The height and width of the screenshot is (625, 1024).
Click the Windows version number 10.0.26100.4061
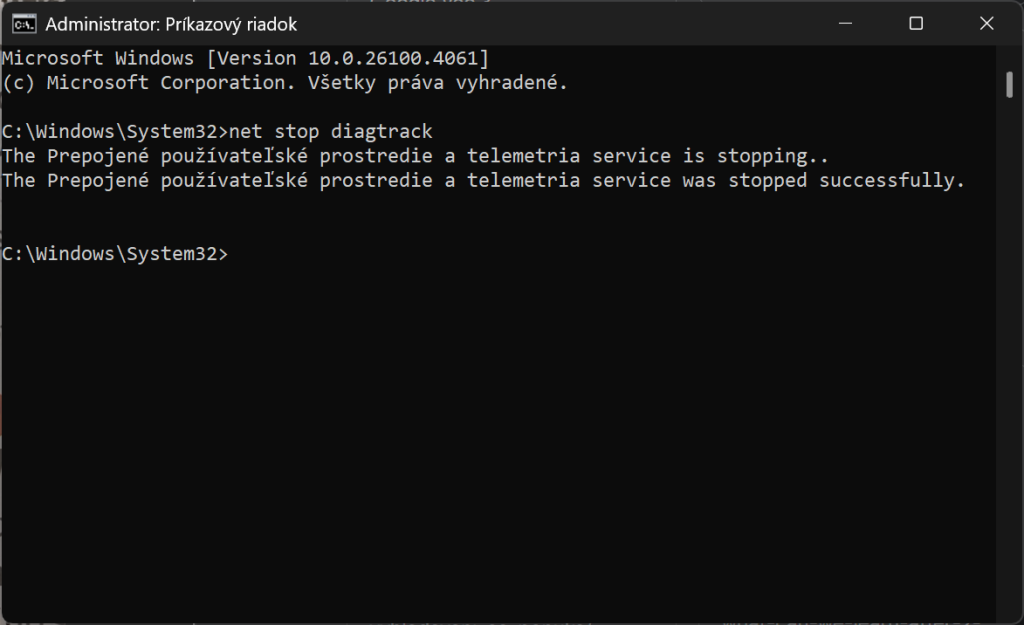(x=397, y=59)
